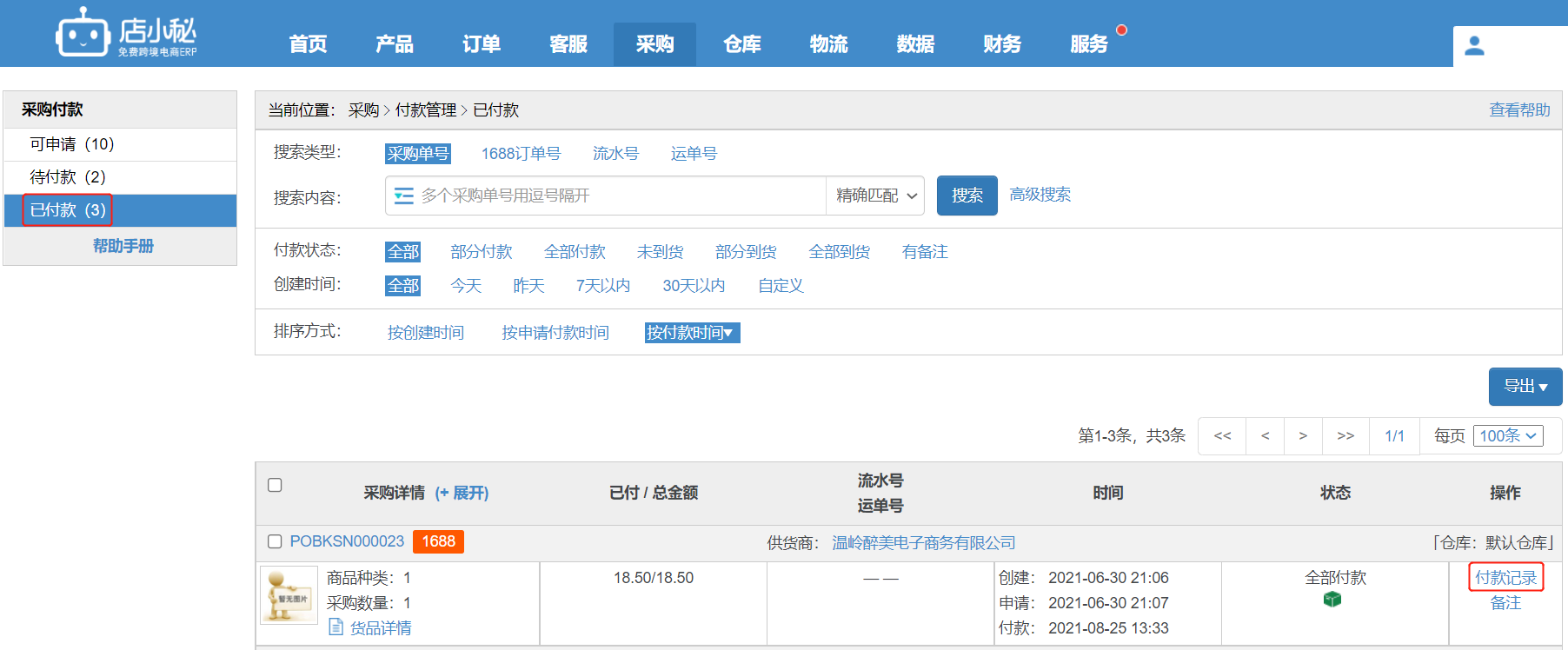The height and width of the screenshot is (650, 1568).
Task: Filter payment status by 全部
Action: click(402, 252)
